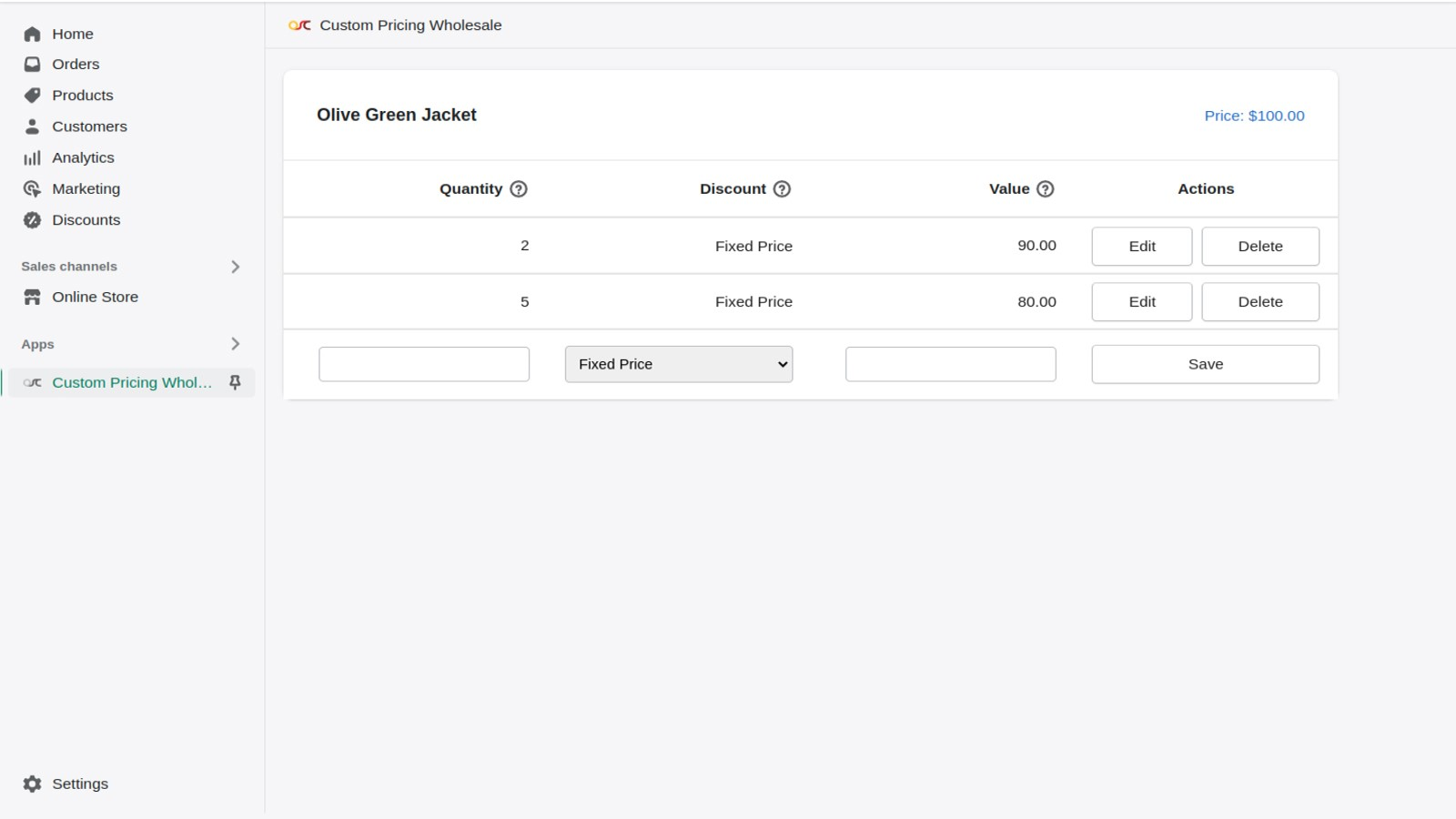The image size is (1456, 819).
Task: Delete the 80.00 fixed price row
Action: 1259,302
